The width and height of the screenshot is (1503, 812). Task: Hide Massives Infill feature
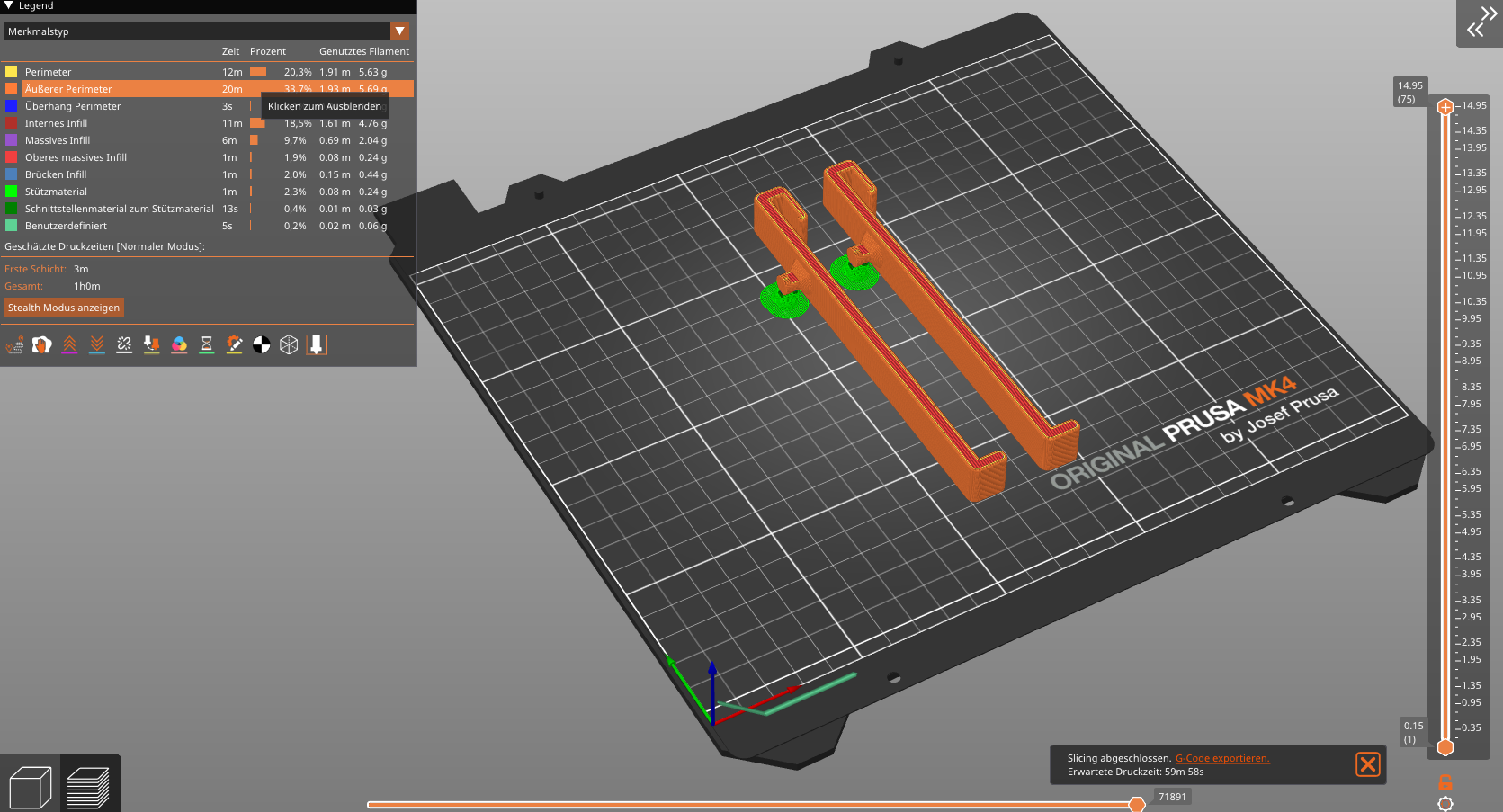click(x=209, y=140)
